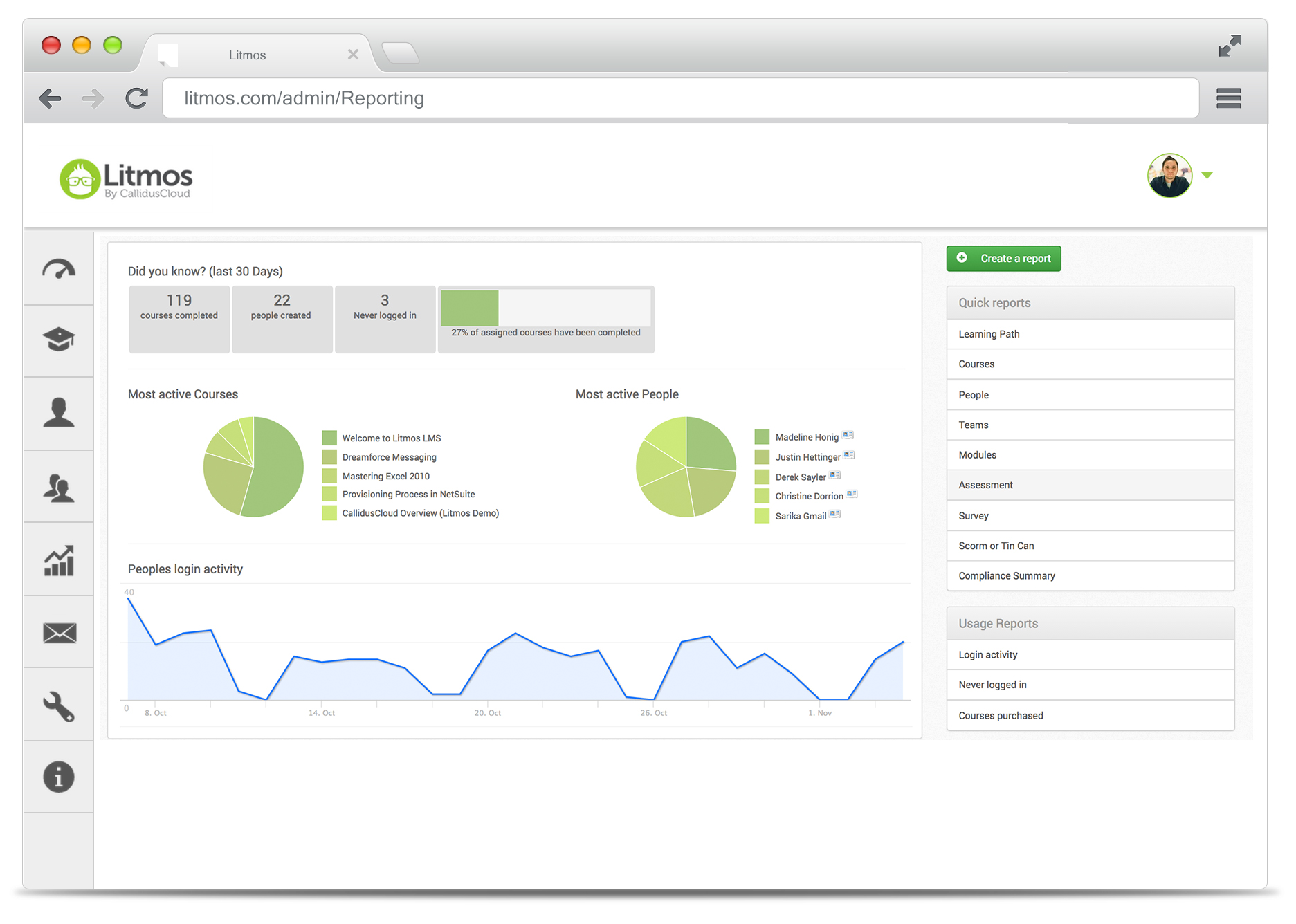Open the Scorm or Tin Can report
Viewport: 1296px width, 924px height.
tap(1090, 546)
